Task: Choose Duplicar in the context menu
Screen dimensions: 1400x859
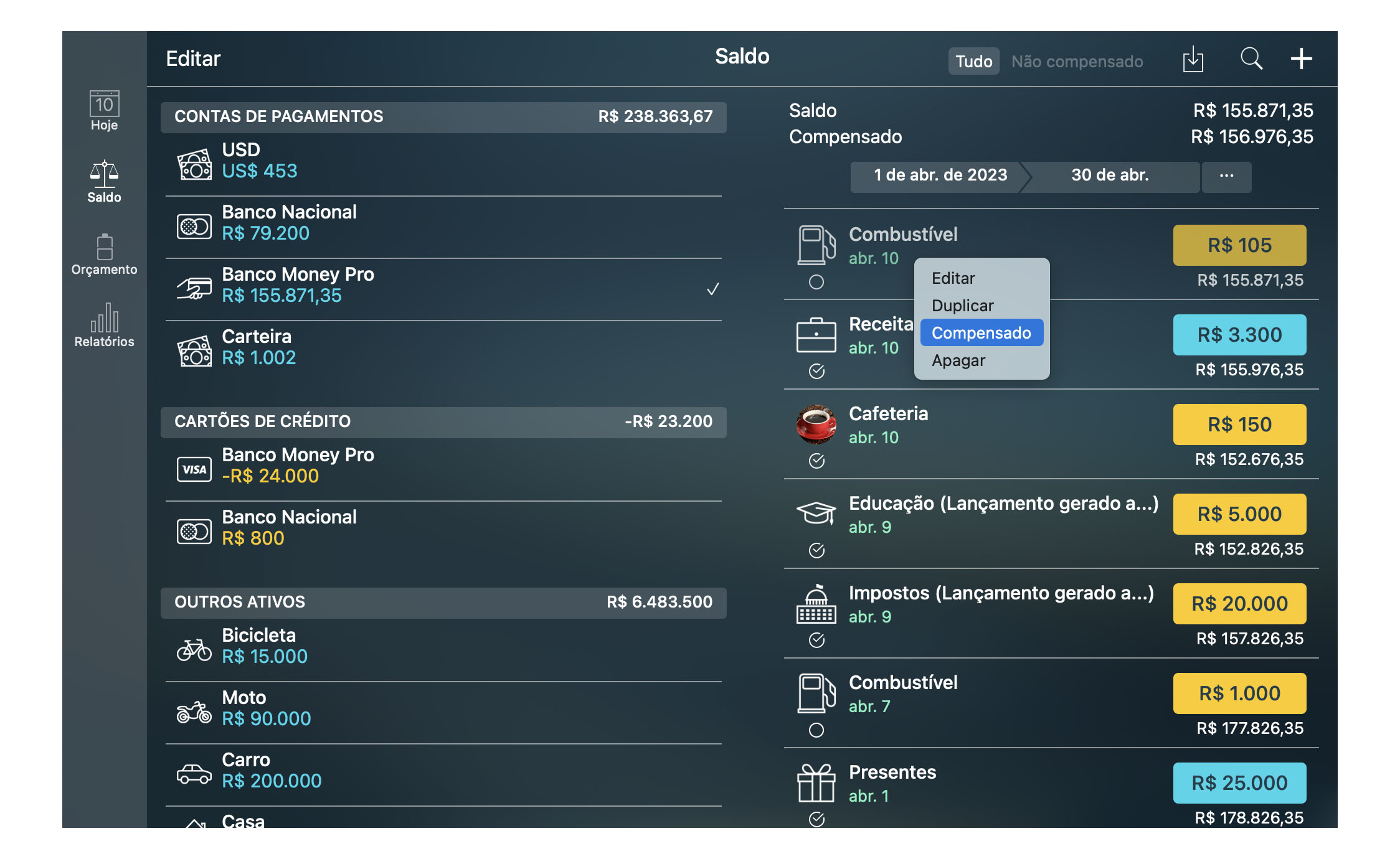Action: pos(982,306)
